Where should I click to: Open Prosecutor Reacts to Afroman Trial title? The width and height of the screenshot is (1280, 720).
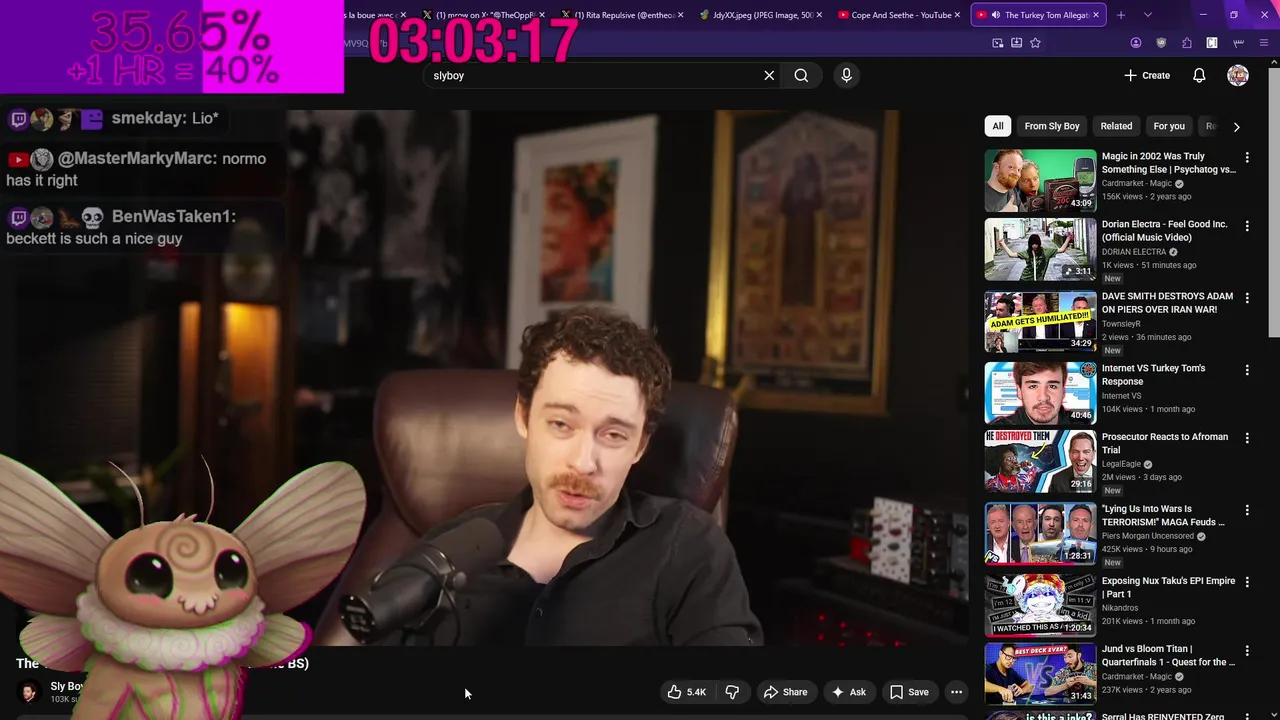coord(1164,443)
